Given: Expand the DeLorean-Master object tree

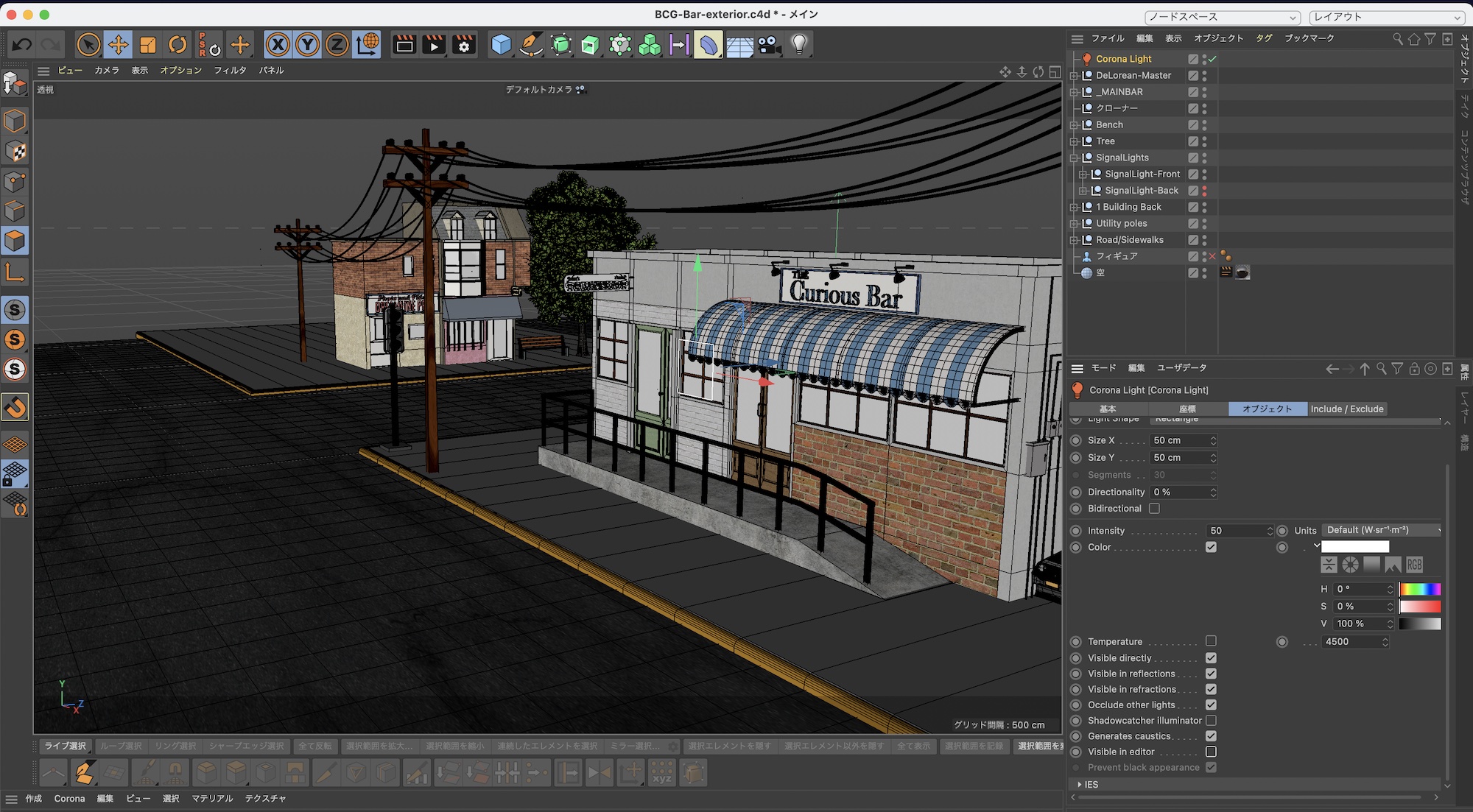Looking at the screenshot, I should click(1074, 76).
